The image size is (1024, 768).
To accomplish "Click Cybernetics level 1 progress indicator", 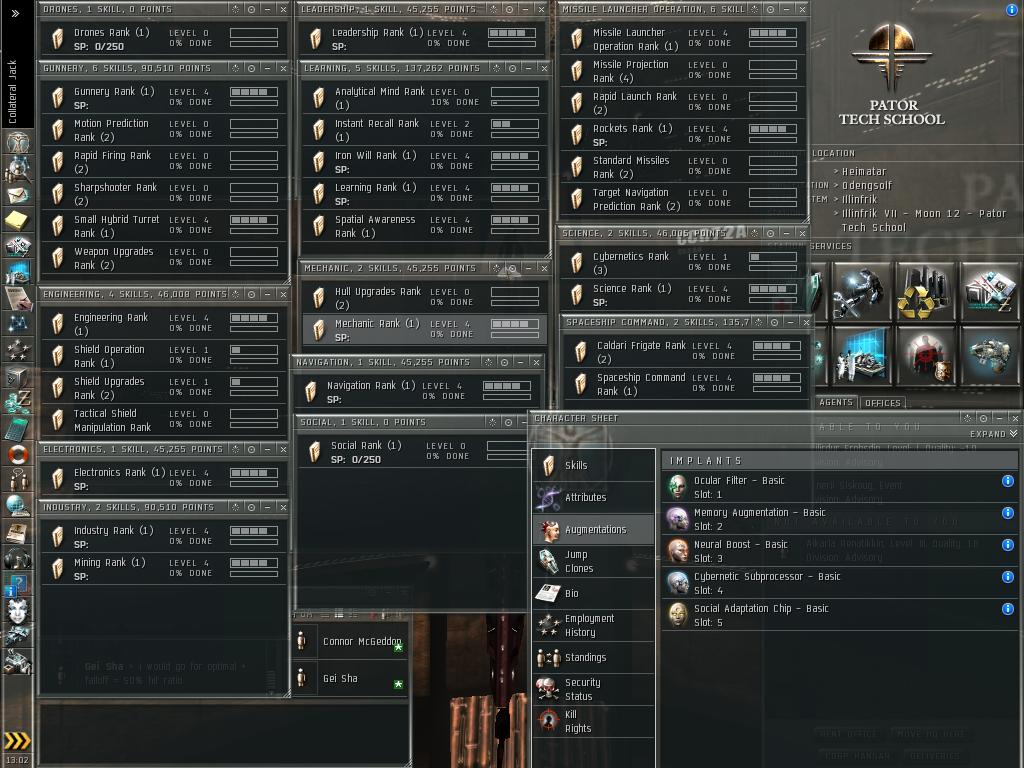I will (x=773, y=257).
